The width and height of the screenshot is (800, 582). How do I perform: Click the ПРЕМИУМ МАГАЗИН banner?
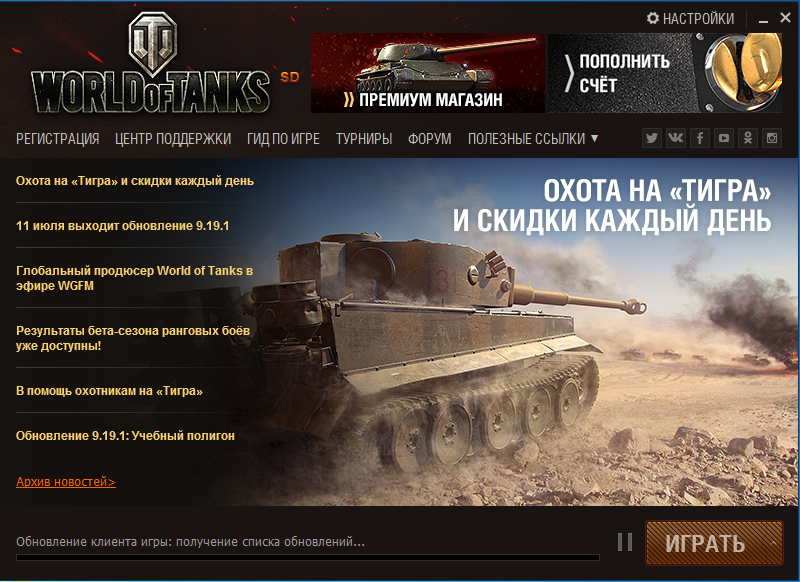click(428, 73)
